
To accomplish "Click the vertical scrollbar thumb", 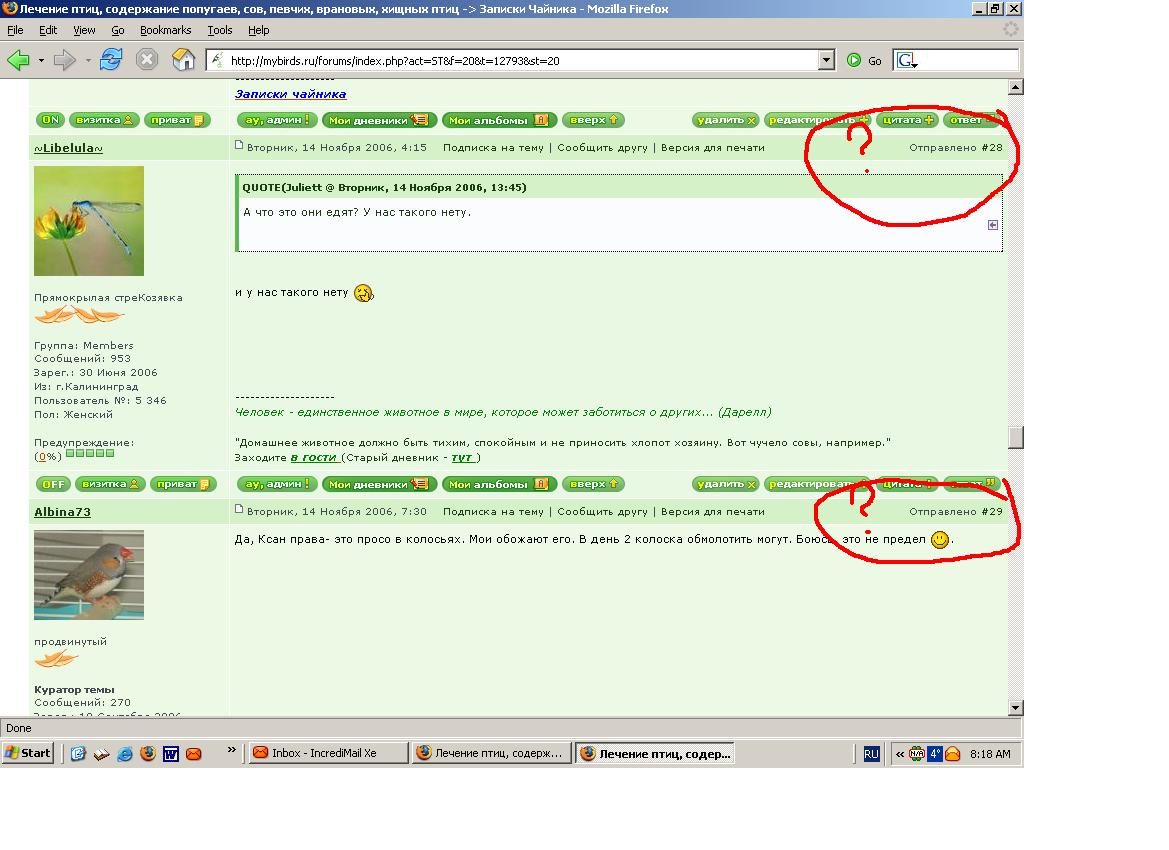I will (x=1016, y=438).
